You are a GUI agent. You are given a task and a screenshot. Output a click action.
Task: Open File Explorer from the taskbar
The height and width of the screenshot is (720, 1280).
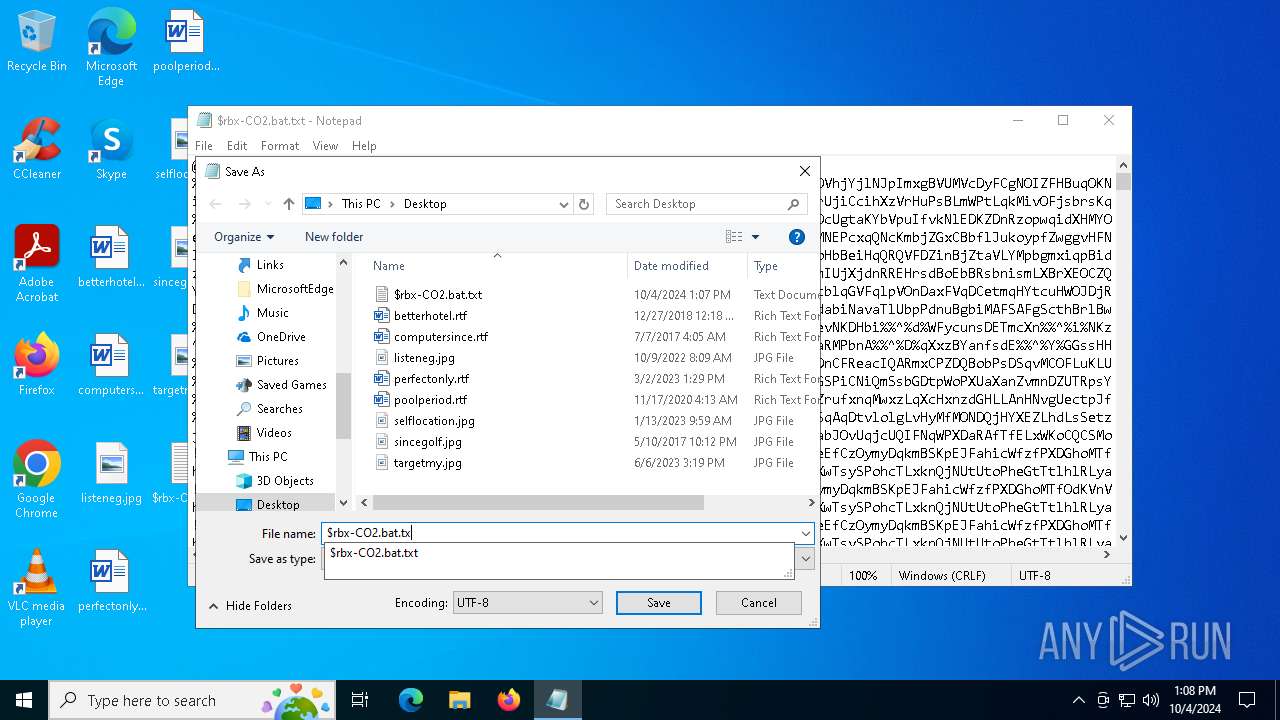click(x=459, y=700)
